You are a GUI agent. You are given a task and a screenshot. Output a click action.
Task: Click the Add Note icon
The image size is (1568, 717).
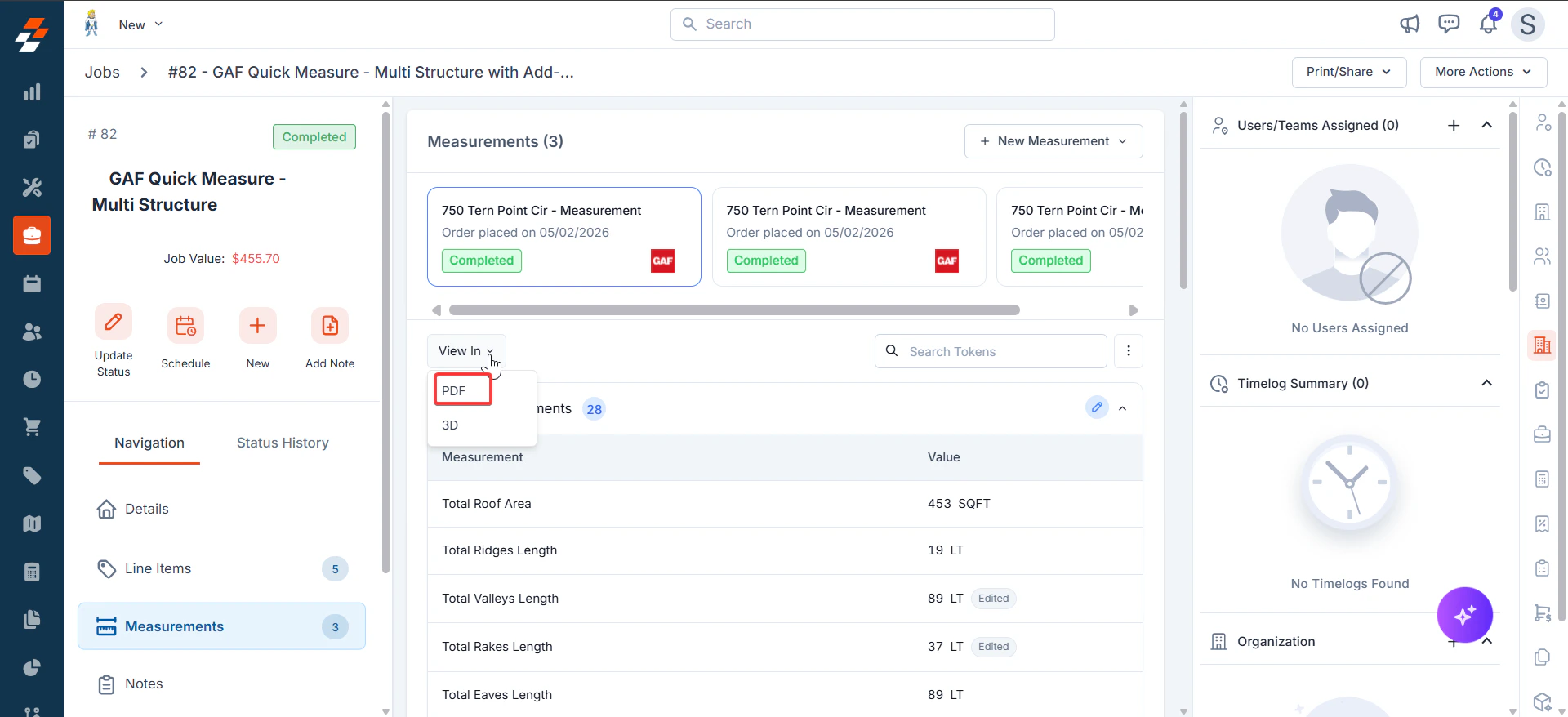(x=330, y=326)
